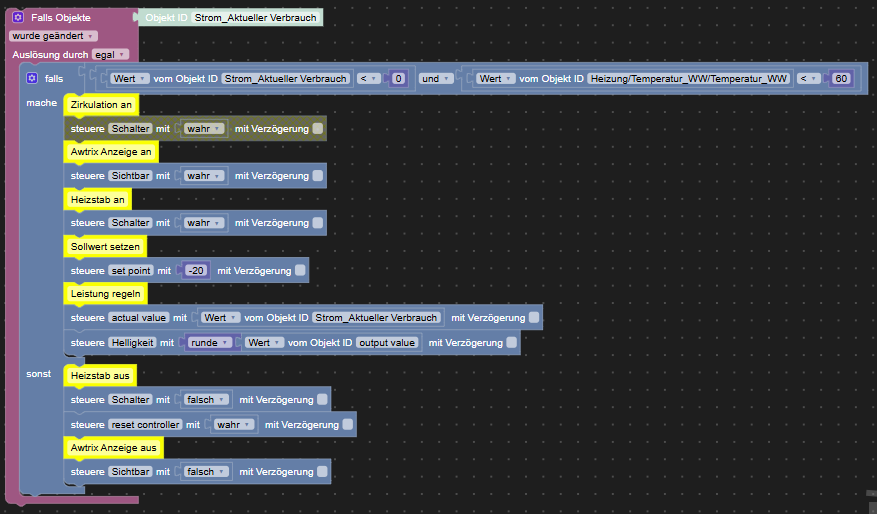Select the 'Awtrix Anzeige aus' comment block

[x=114, y=447]
